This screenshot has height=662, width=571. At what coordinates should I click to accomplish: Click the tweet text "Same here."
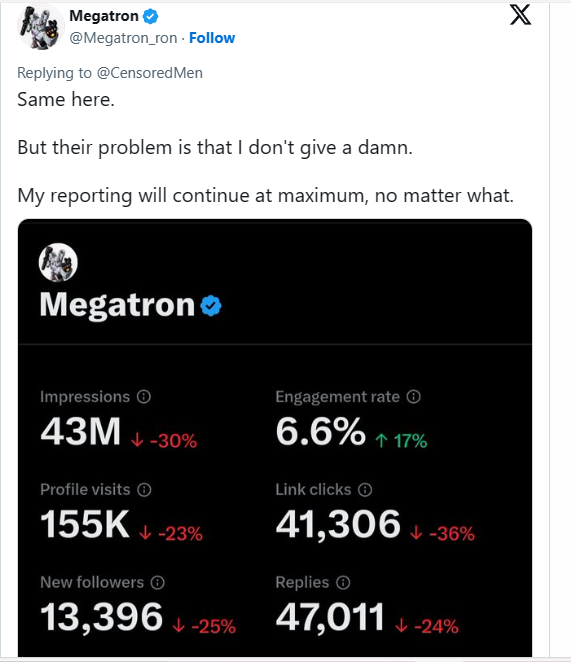66,100
